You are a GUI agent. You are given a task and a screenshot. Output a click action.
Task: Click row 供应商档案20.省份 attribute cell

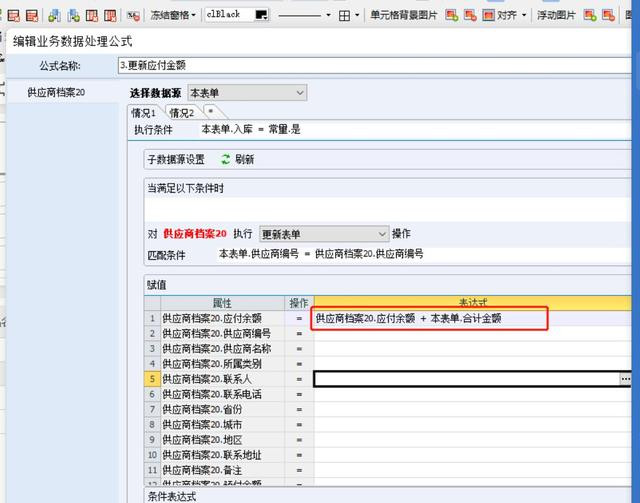click(x=222, y=410)
